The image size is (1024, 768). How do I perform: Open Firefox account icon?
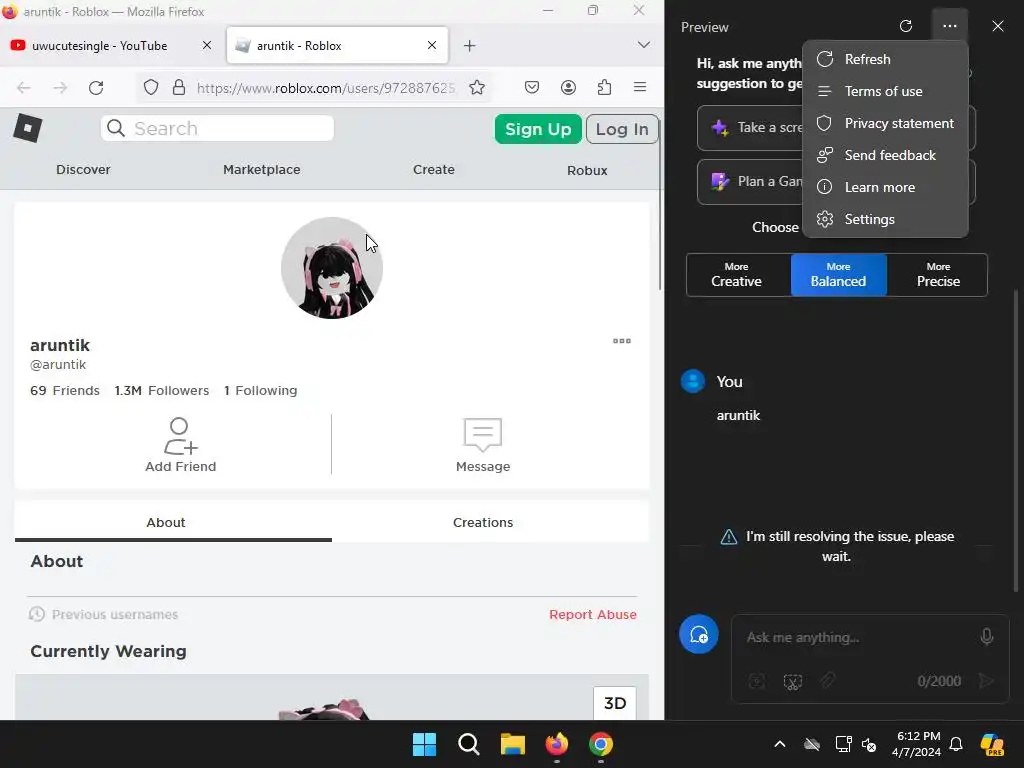point(568,88)
